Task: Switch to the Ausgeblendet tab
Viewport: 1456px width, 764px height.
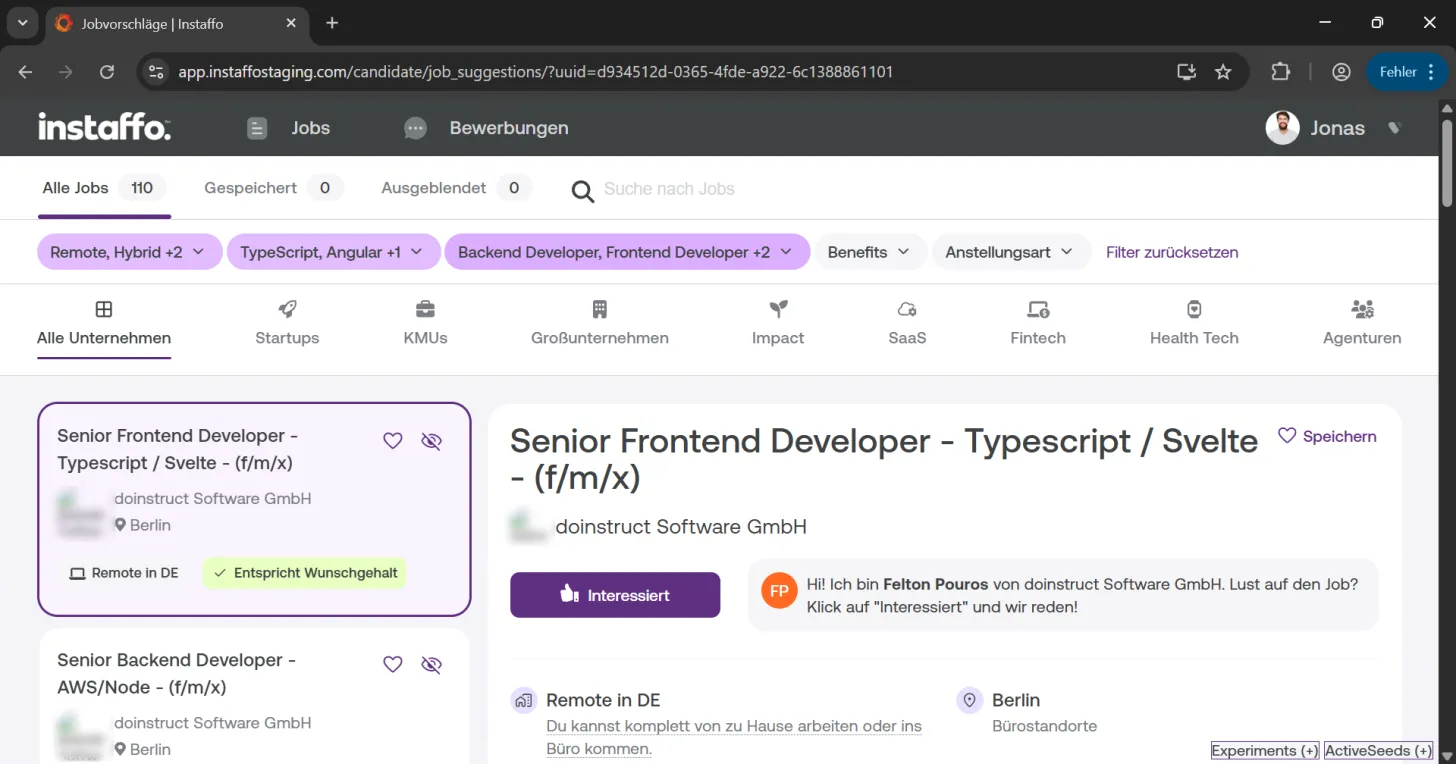Action: [456, 188]
